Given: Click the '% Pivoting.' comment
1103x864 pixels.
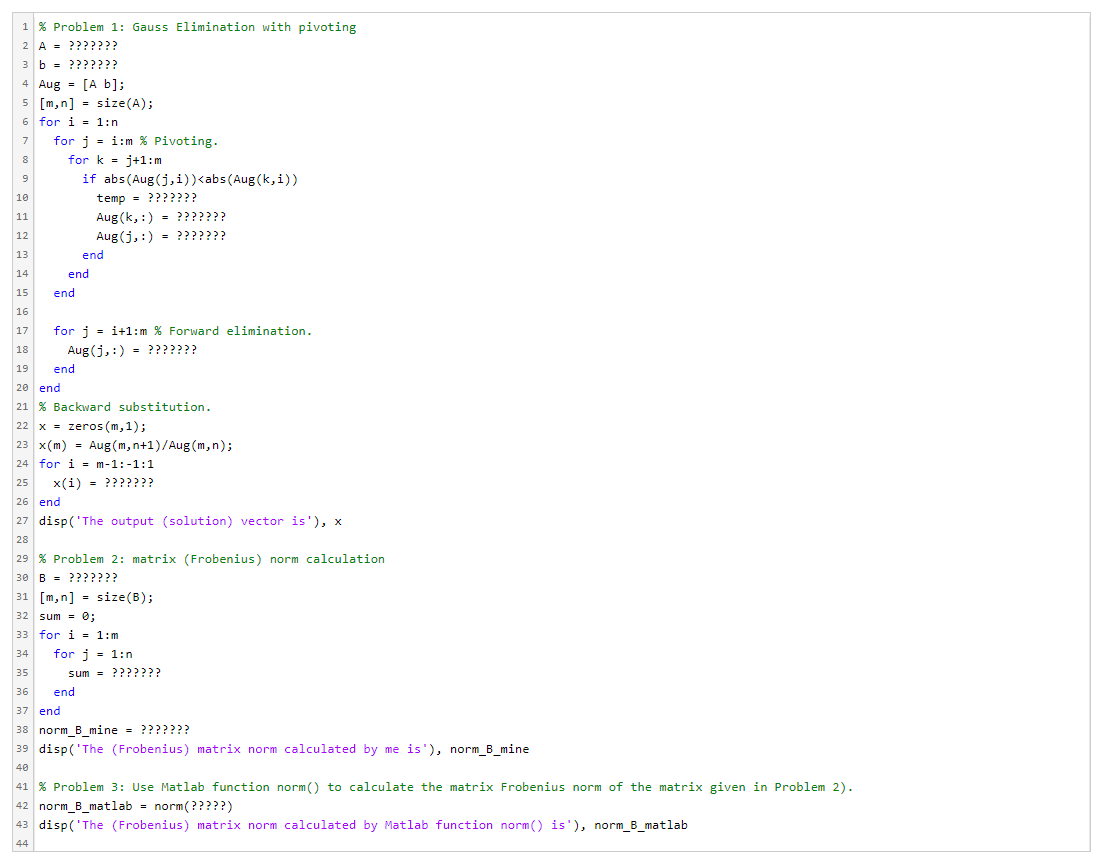Looking at the screenshot, I should tap(179, 141).
